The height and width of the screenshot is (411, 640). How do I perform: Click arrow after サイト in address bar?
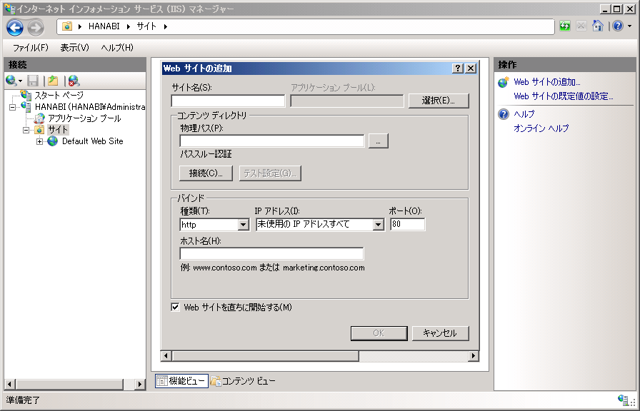[165, 27]
